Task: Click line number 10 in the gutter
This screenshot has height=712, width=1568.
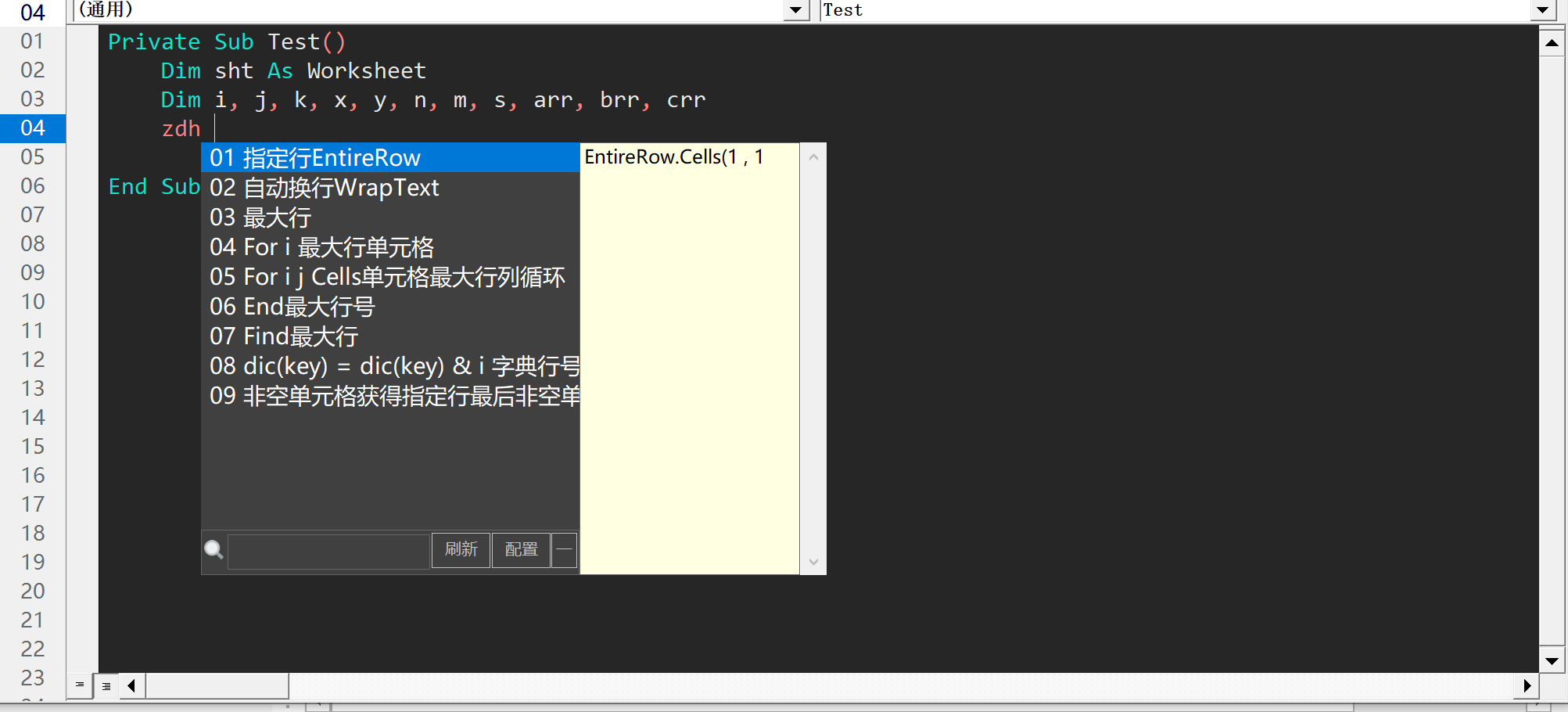Action: 33,302
